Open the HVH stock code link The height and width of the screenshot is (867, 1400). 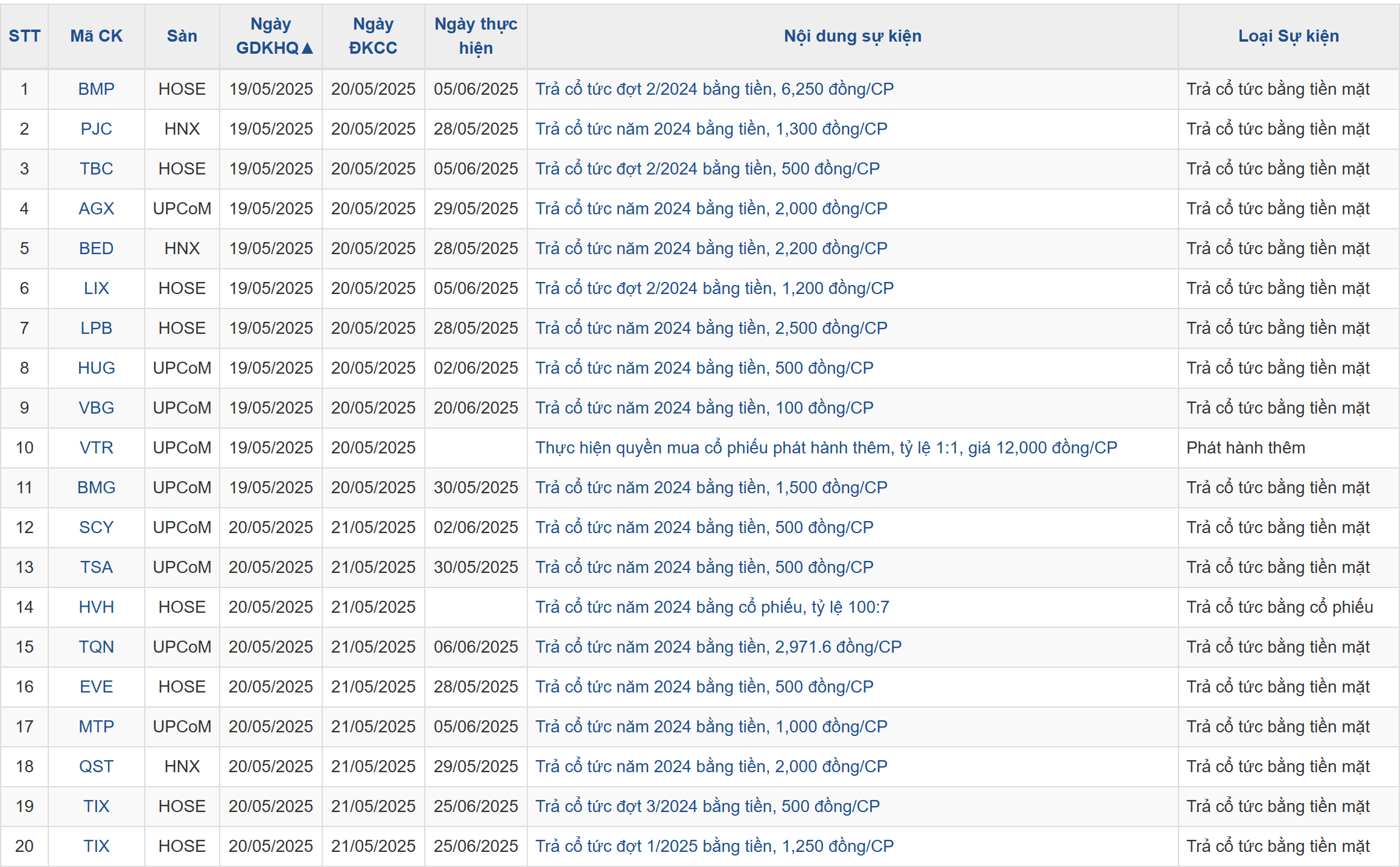pyautogui.click(x=97, y=607)
